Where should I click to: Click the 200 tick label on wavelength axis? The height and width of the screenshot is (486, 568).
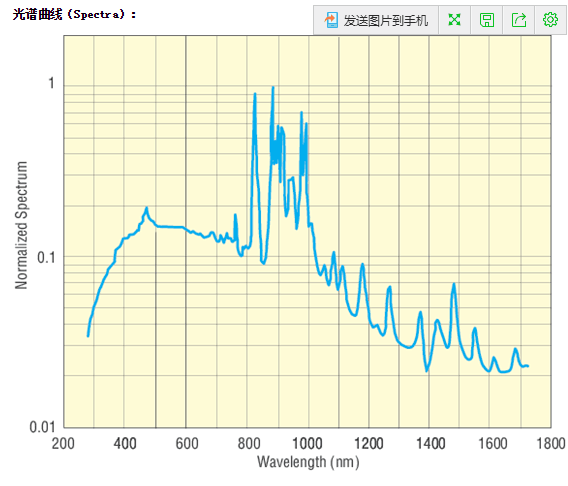pyautogui.click(x=63, y=444)
